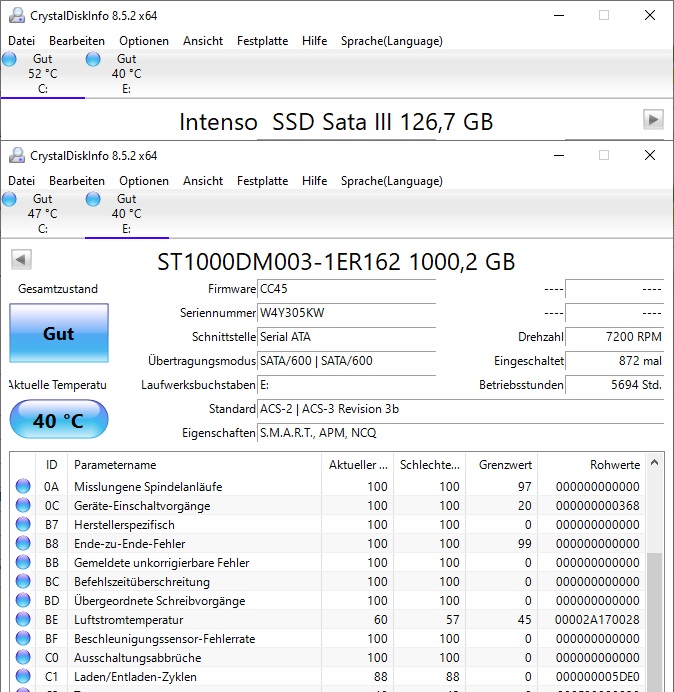Click the Seriennummer field W4Y305KW
Viewport: 674px width, 692px height.
click(346, 313)
